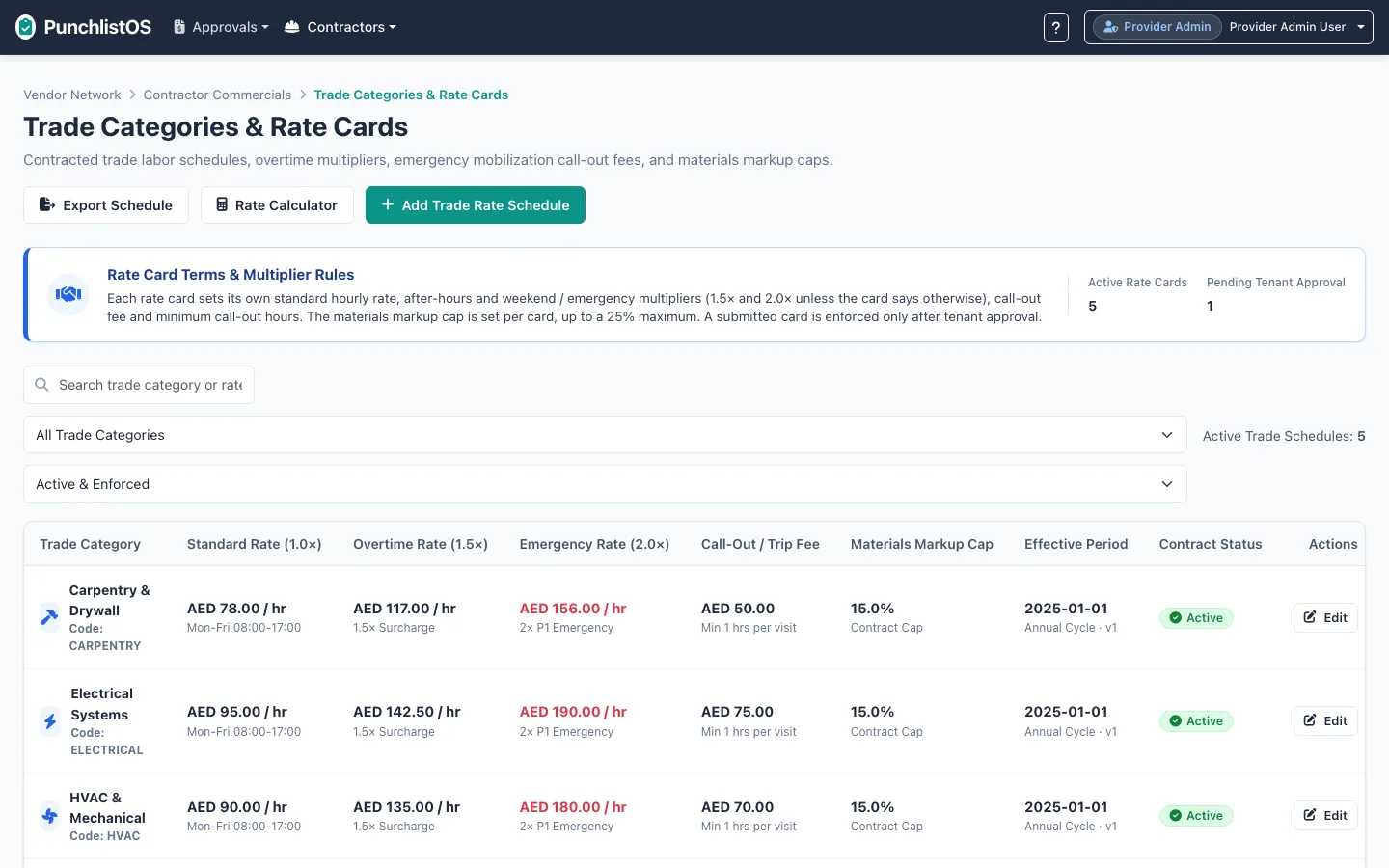This screenshot has height=868, width=1389.
Task: Click the magnifier icon in search box
Action: pyautogui.click(x=41, y=385)
